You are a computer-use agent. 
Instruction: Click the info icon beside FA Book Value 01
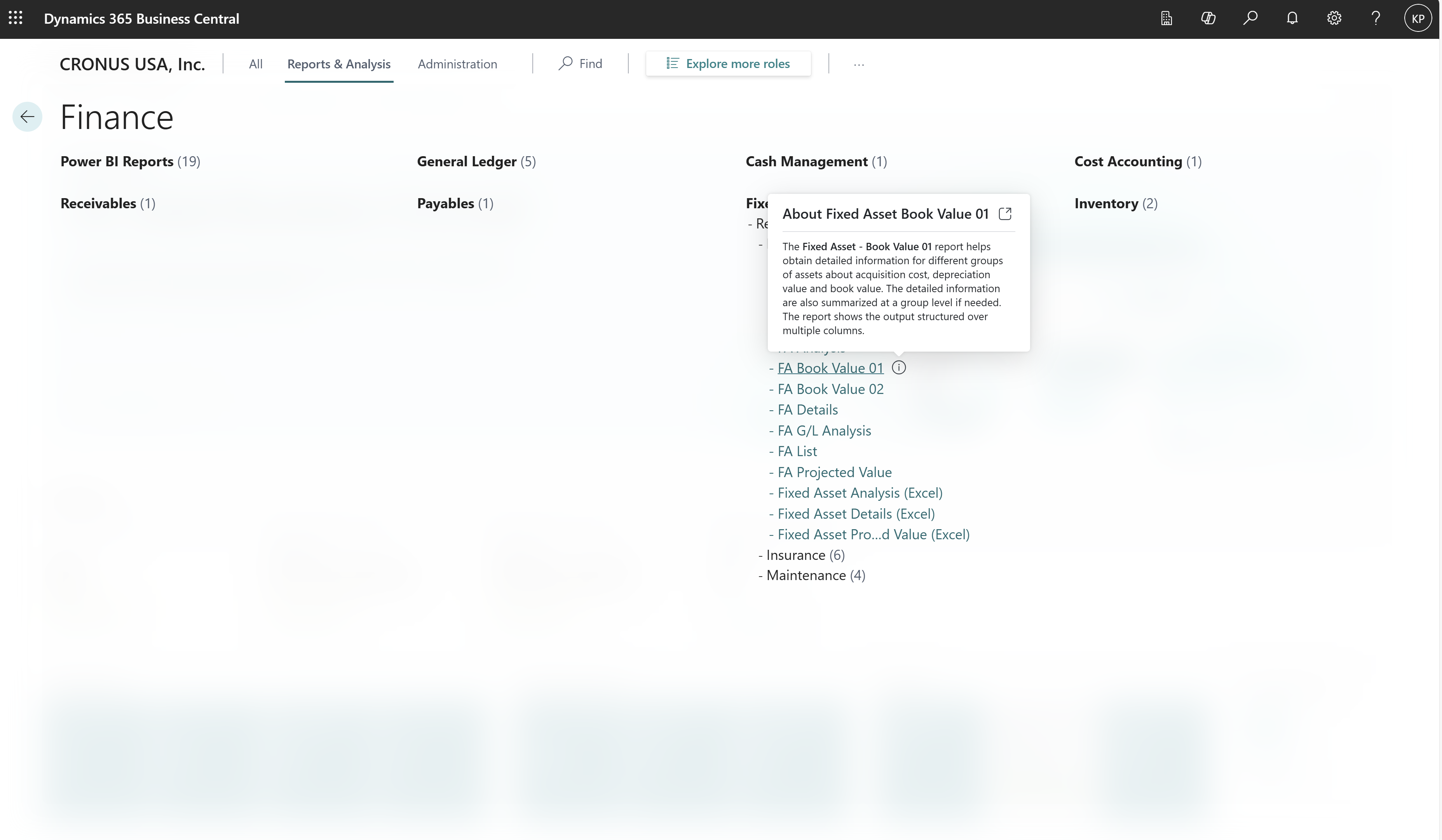[x=899, y=368]
